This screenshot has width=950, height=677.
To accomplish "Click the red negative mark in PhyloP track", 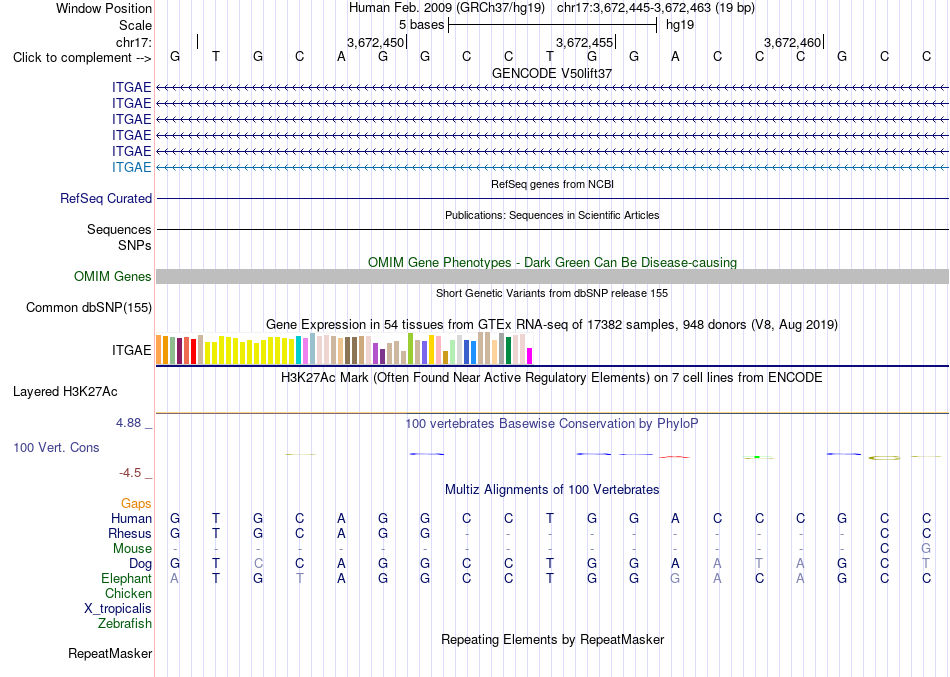I will coord(675,456).
